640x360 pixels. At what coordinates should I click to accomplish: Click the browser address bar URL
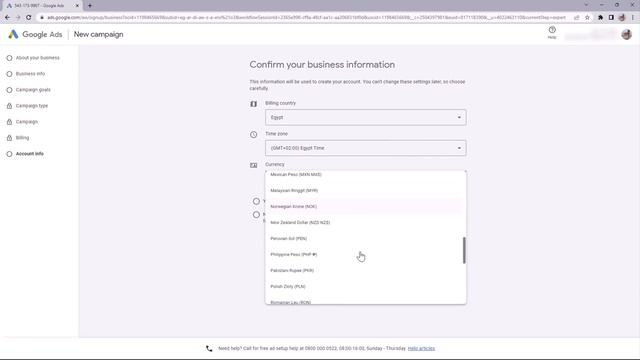[x=306, y=18]
